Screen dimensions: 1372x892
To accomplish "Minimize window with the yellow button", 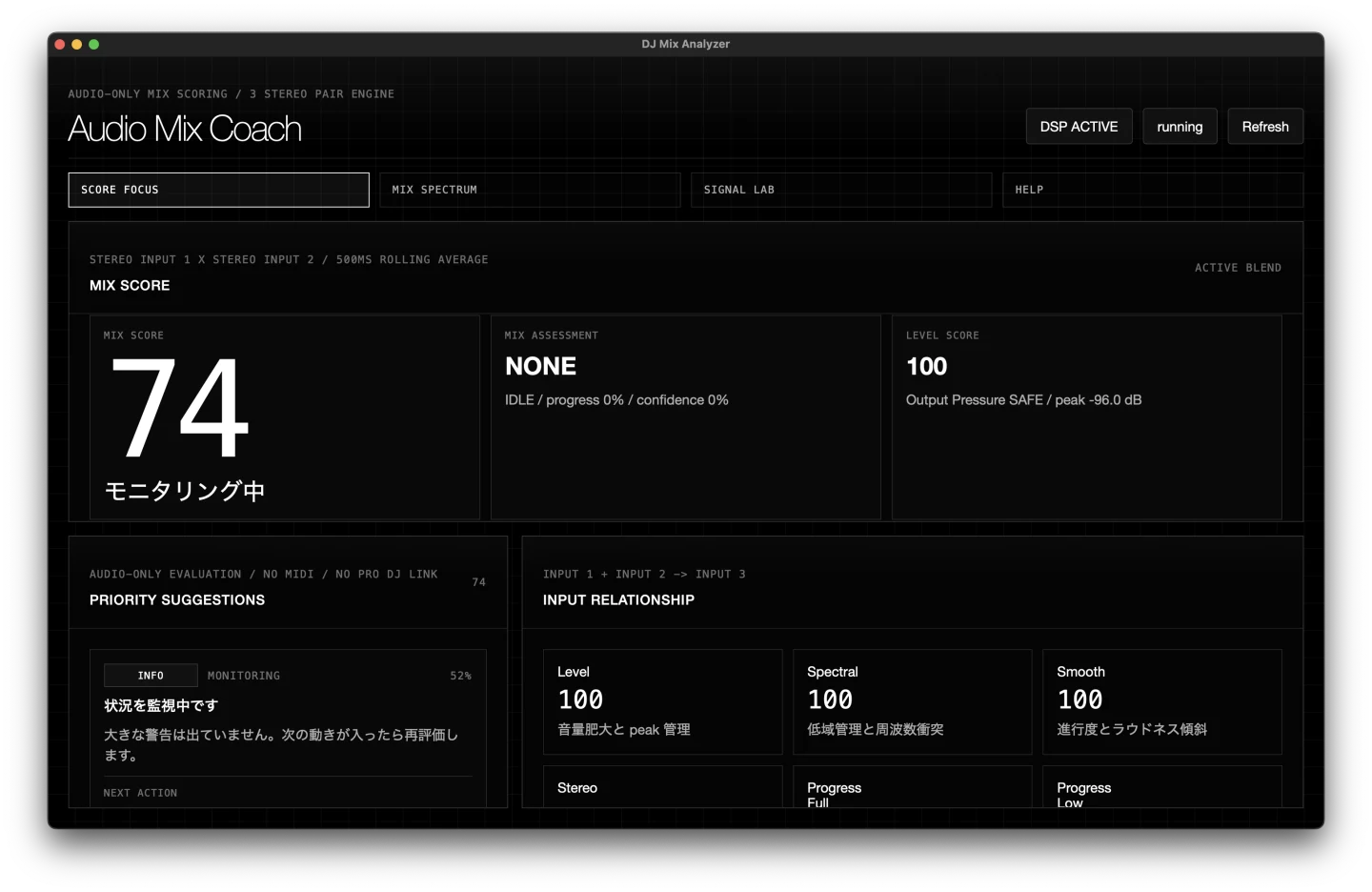I will 77,45.
